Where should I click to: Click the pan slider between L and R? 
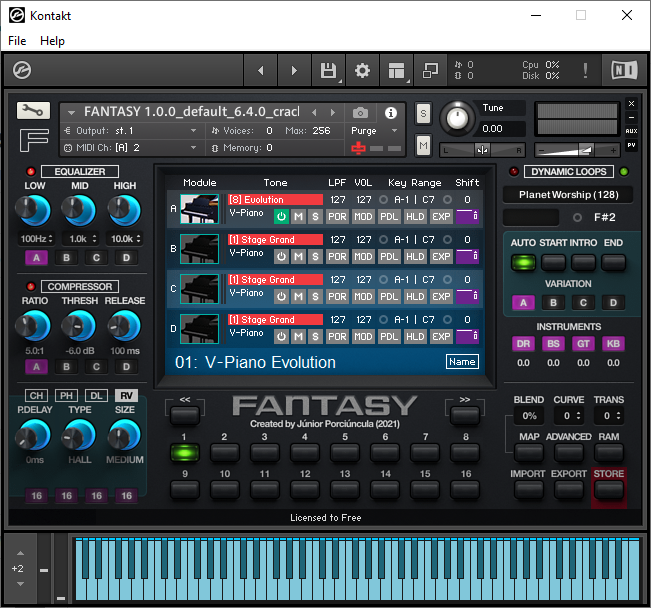pos(482,150)
